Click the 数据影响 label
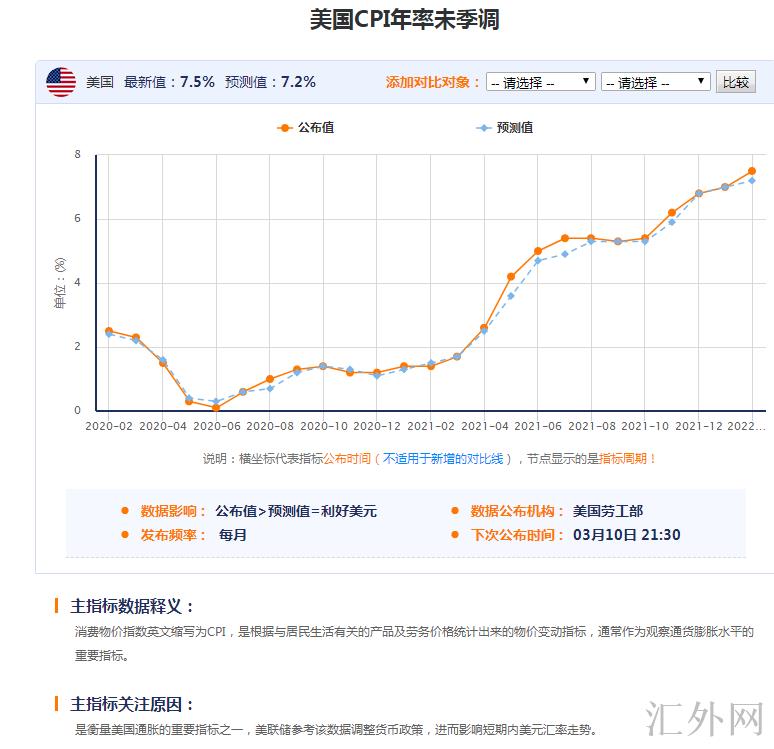 point(172,511)
